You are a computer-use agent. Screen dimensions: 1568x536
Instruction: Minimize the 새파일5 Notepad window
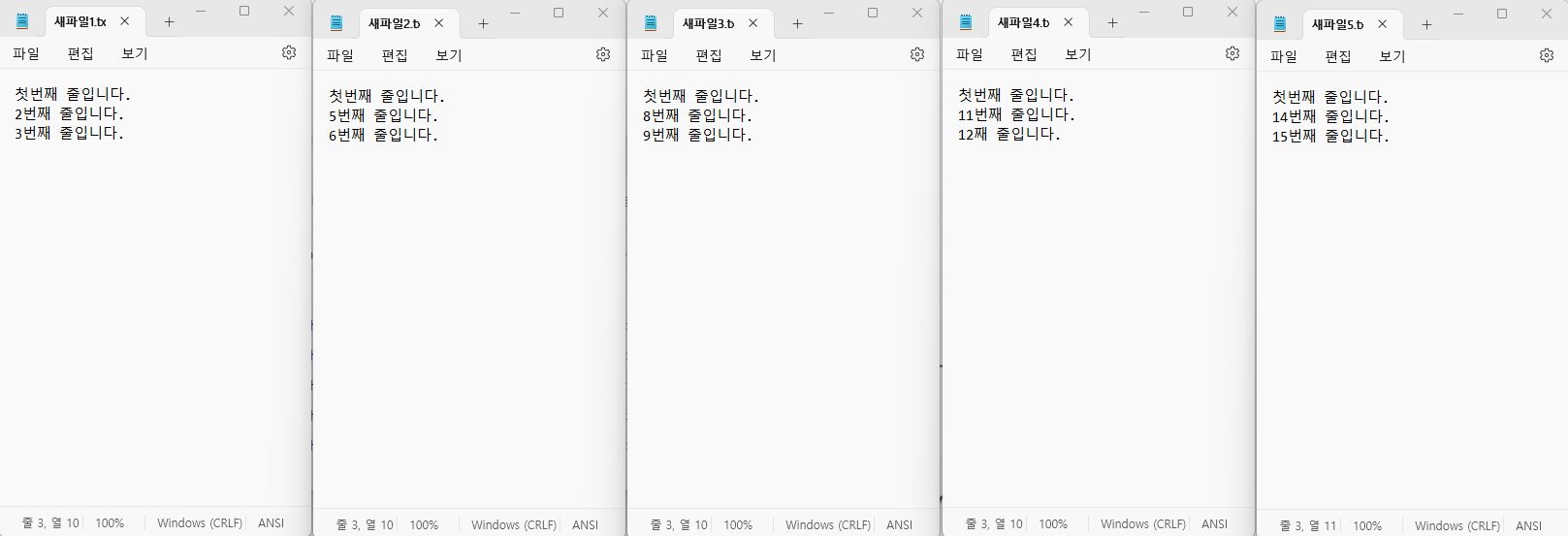pyautogui.click(x=1458, y=14)
